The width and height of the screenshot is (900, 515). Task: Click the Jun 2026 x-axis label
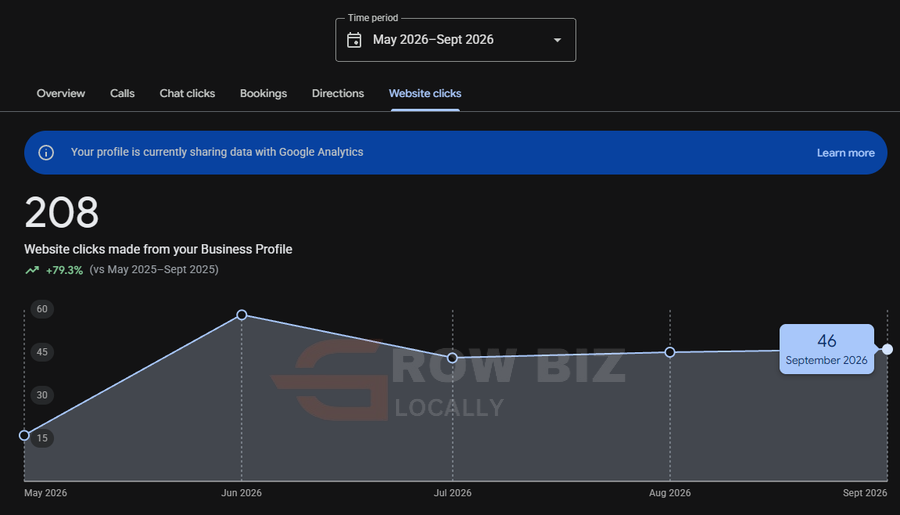(241, 493)
